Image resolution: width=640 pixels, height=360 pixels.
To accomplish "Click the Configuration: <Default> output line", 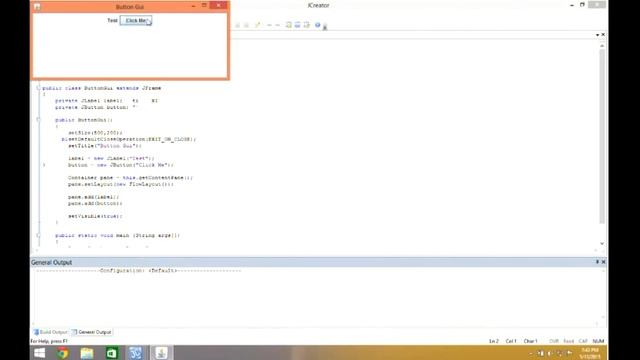I will click(139, 271).
